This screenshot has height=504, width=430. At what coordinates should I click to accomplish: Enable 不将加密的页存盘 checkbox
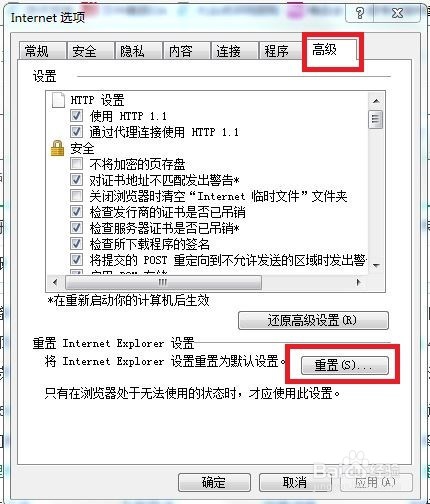point(76,164)
